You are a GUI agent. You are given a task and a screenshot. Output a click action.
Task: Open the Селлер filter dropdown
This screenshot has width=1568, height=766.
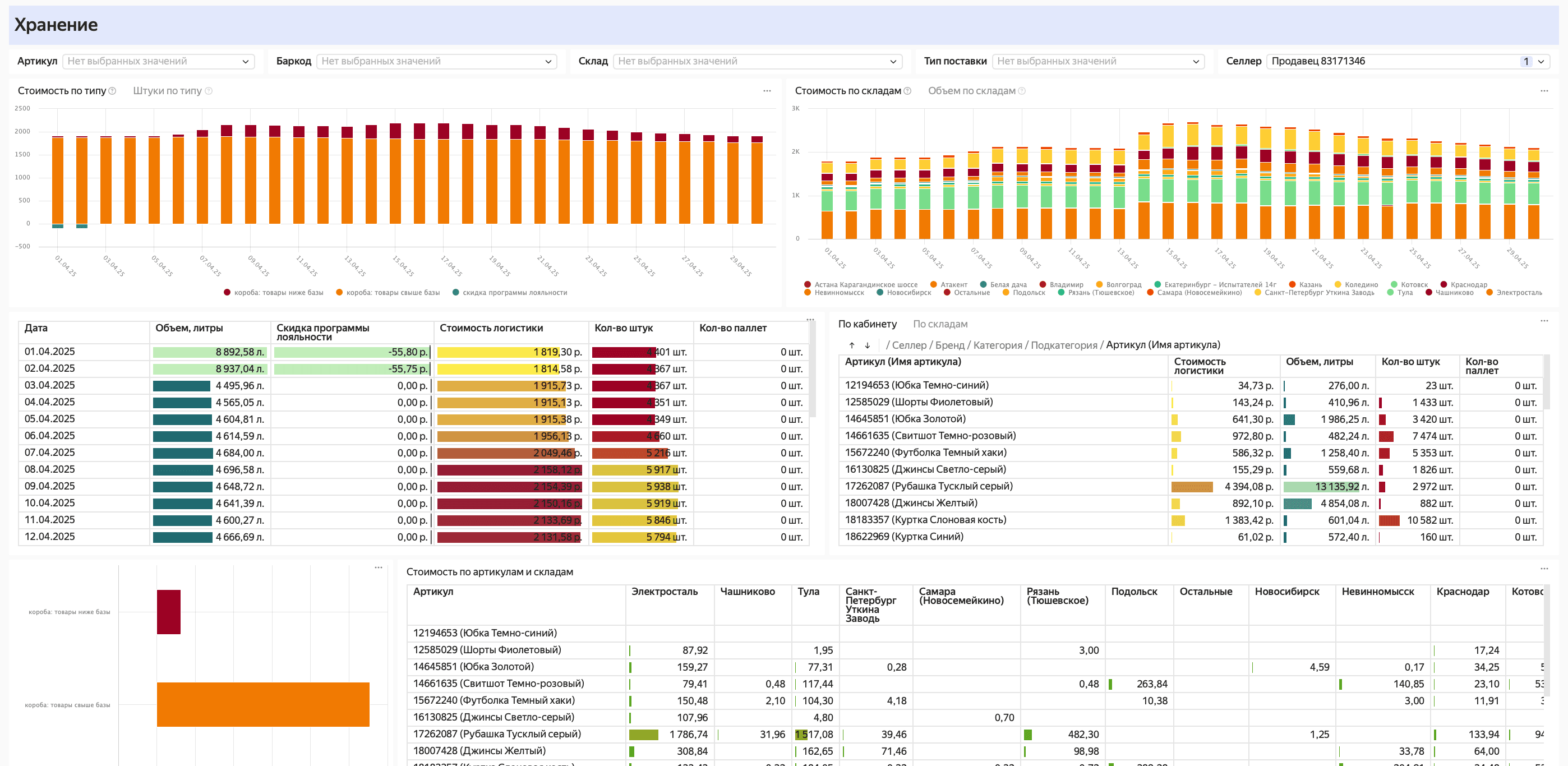coord(1408,62)
